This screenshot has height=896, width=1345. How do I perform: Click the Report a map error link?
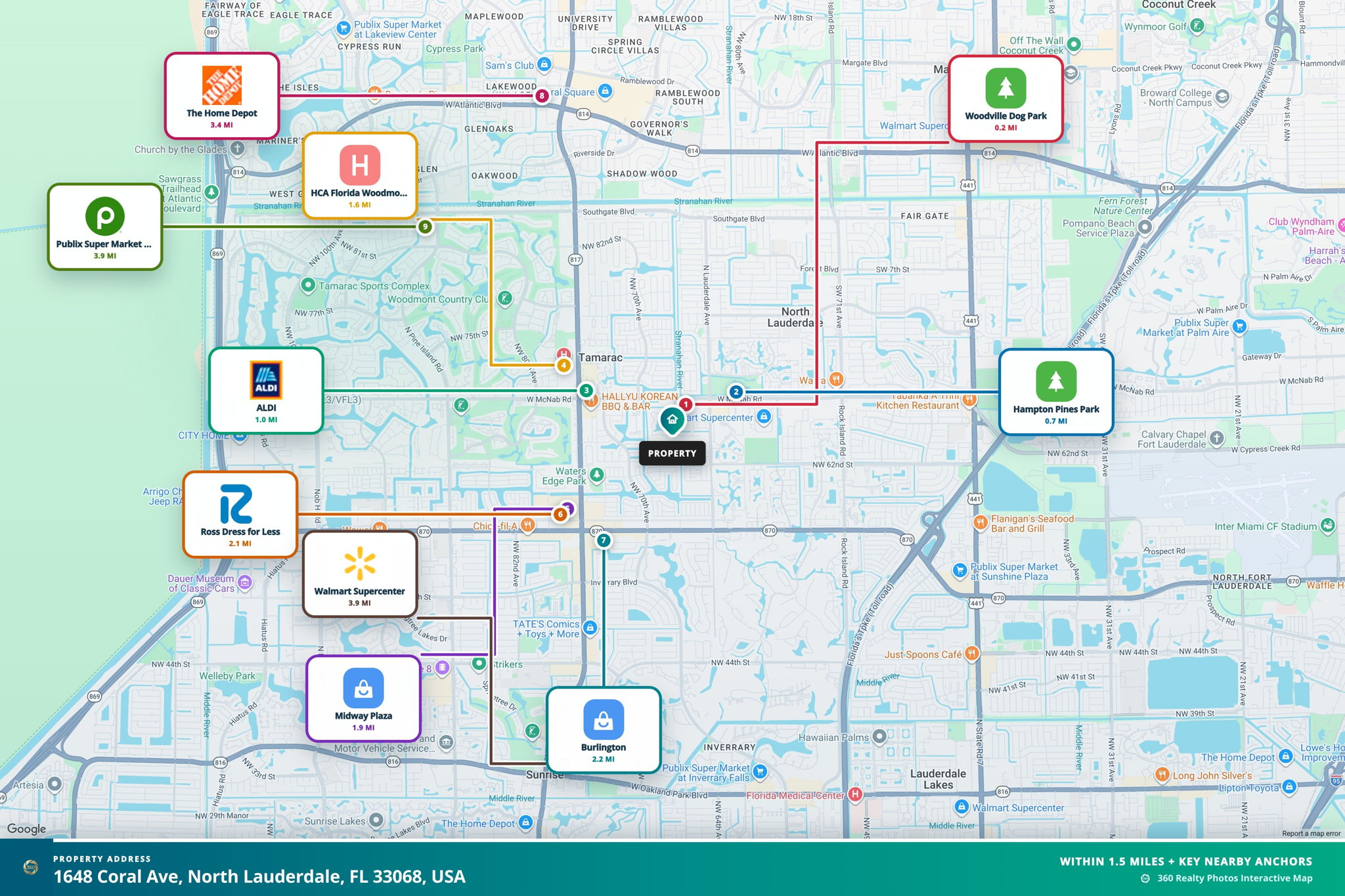click(x=1311, y=834)
